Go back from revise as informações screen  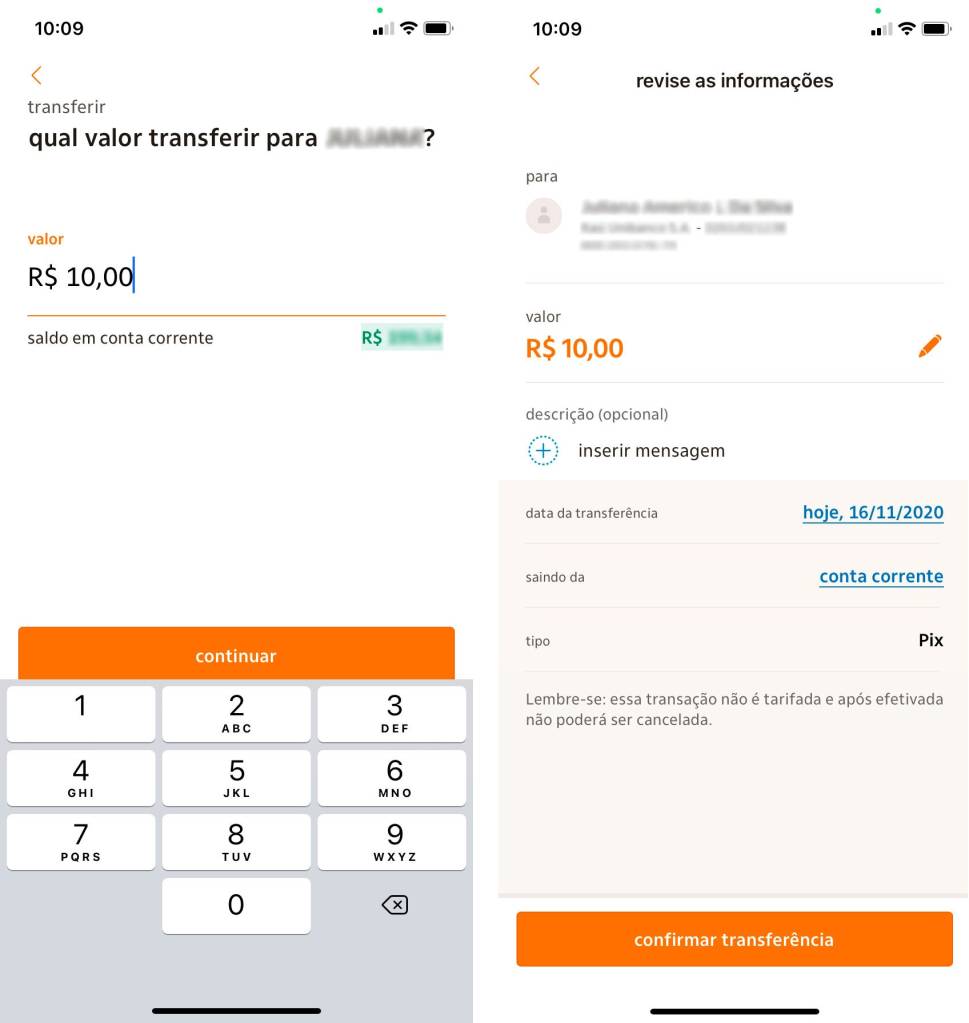(x=535, y=76)
